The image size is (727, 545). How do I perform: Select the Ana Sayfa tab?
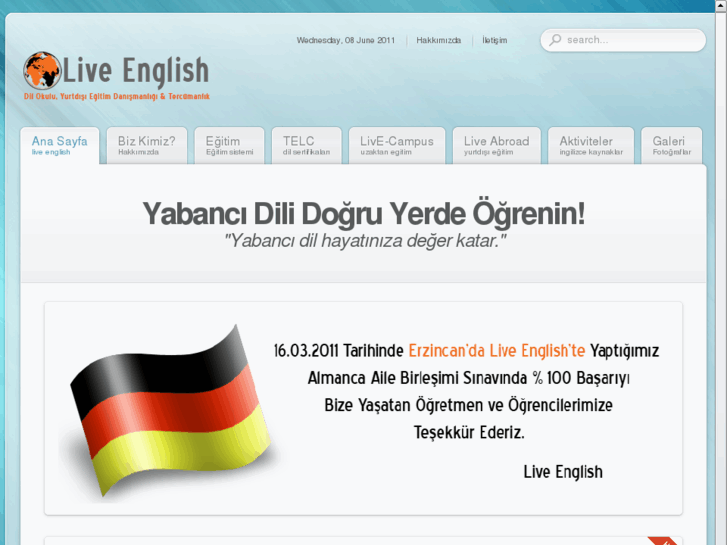click(x=60, y=145)
